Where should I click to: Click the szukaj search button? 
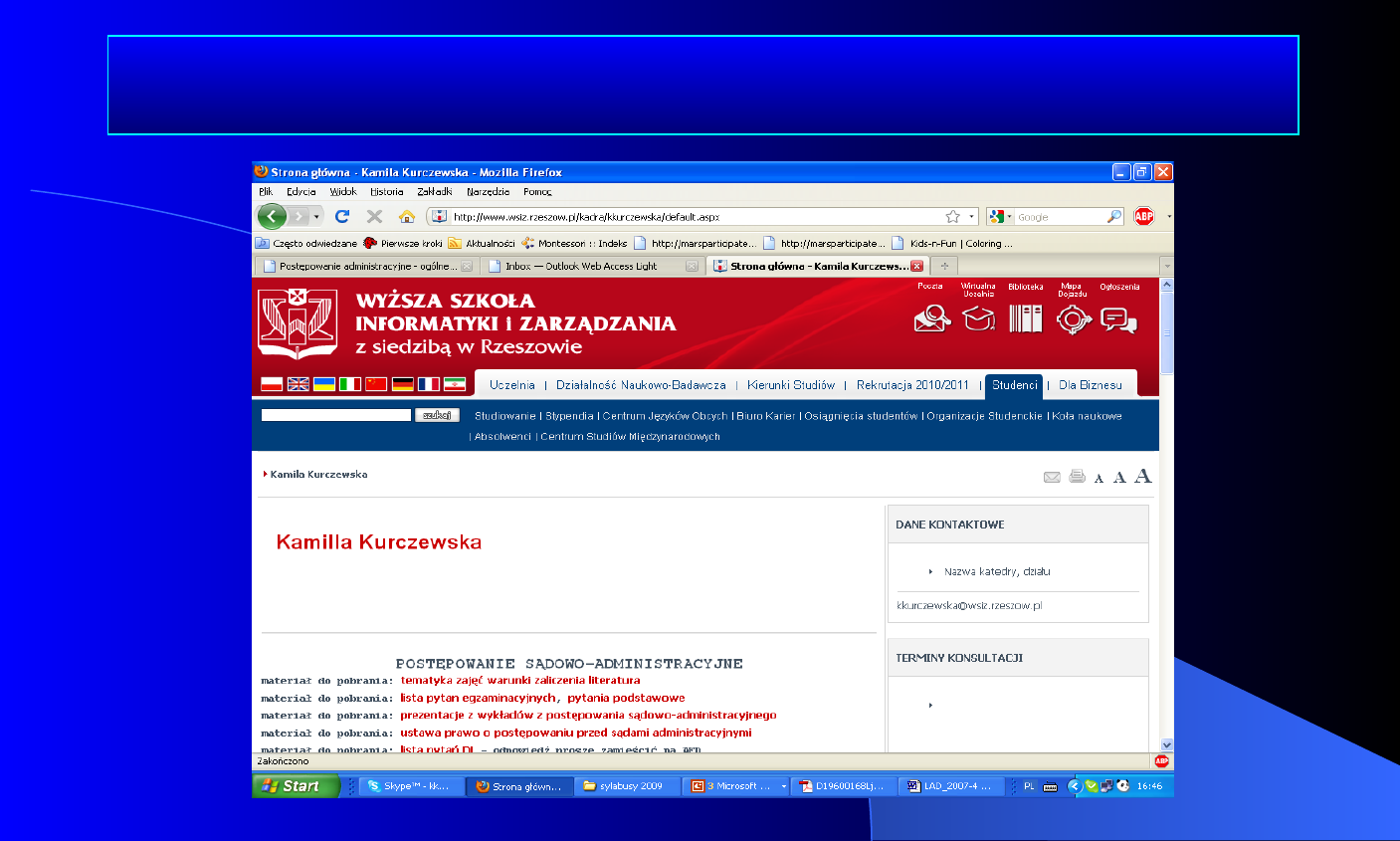(x=437, y=415)
